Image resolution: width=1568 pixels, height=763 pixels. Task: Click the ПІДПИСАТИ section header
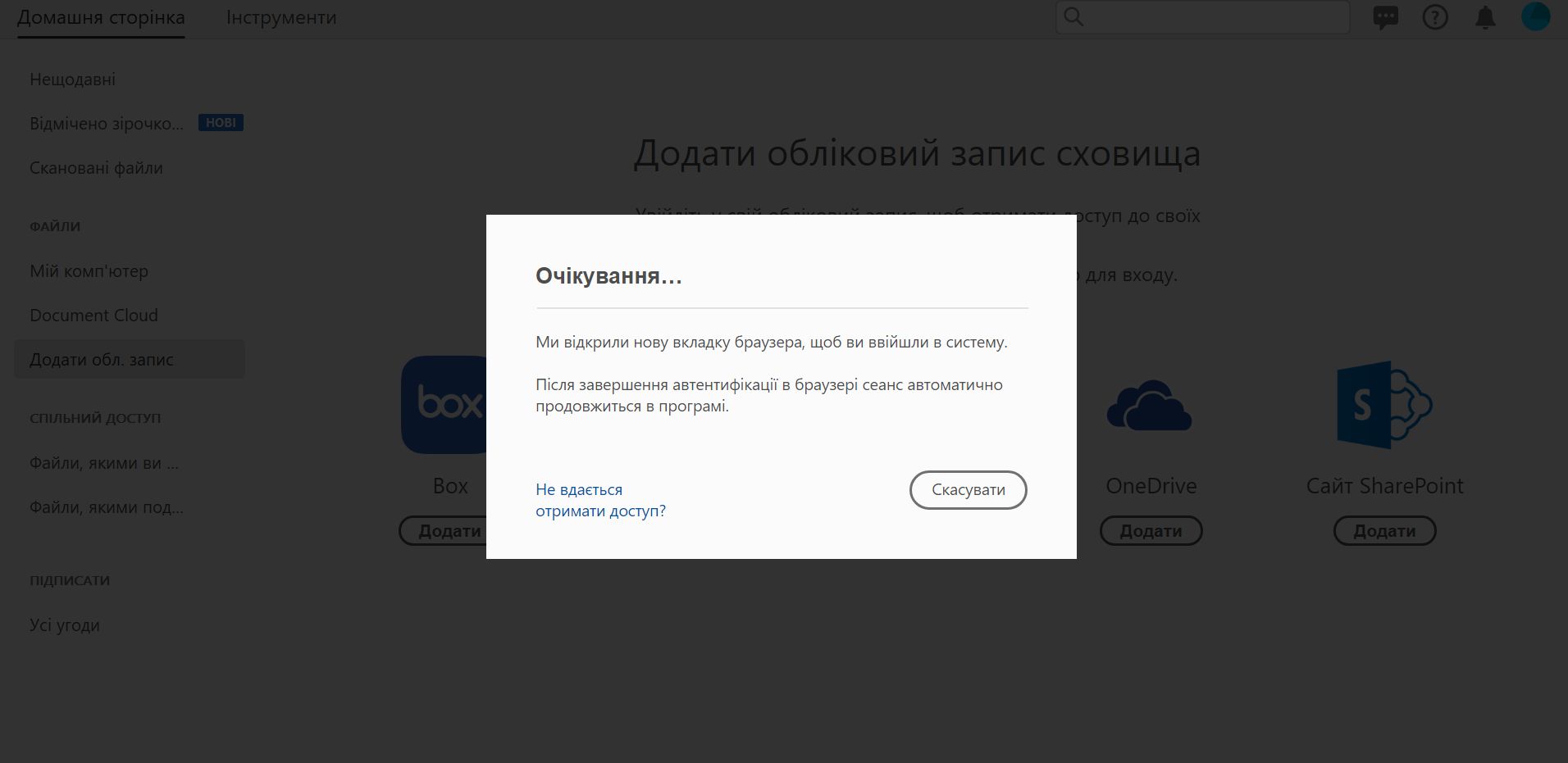70,581
